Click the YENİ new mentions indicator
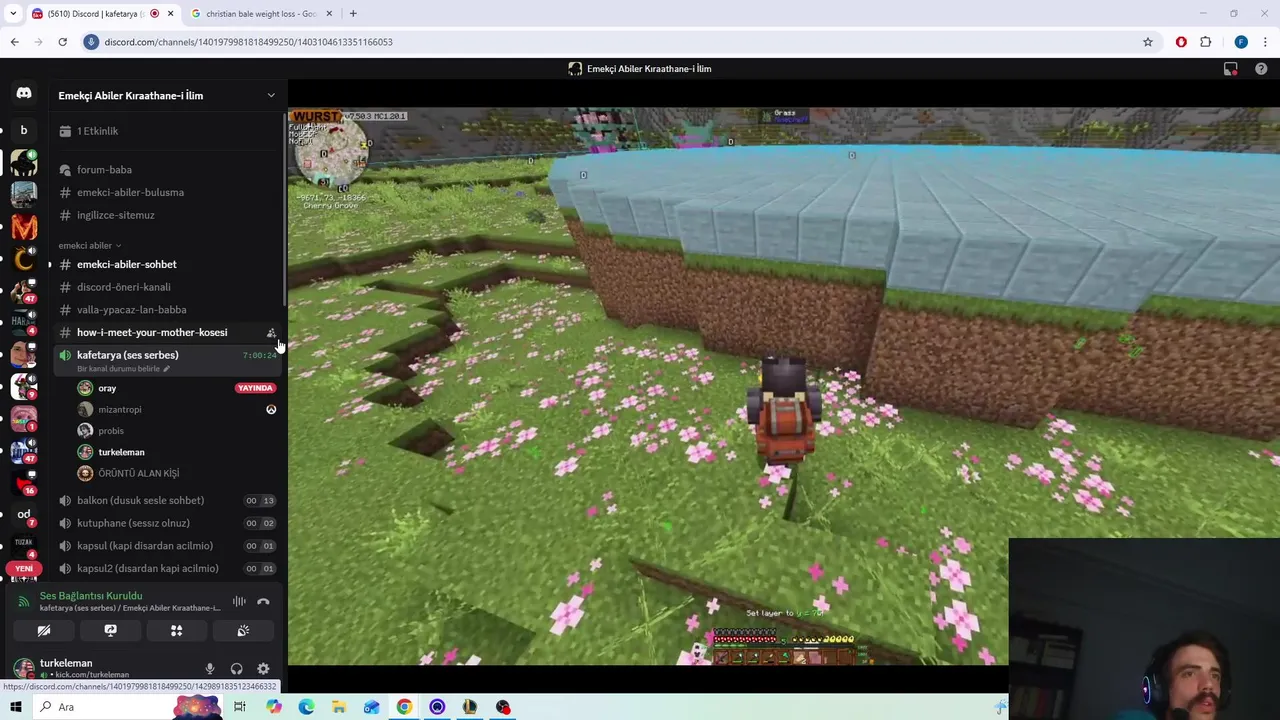Viewport: 1280px width, 720px height. tap(24, 568)
